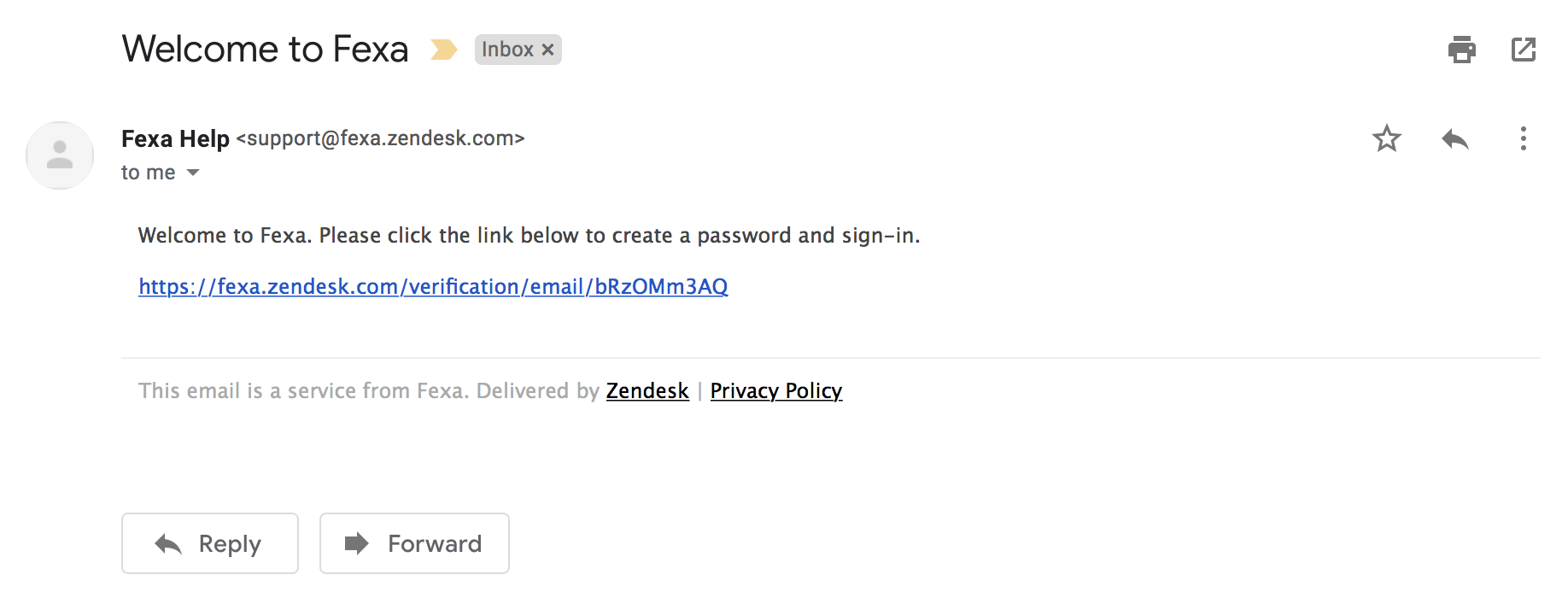Click the importance marker next to subject
Viewport: 1568px width, 598px height.
tap(442, 50)
